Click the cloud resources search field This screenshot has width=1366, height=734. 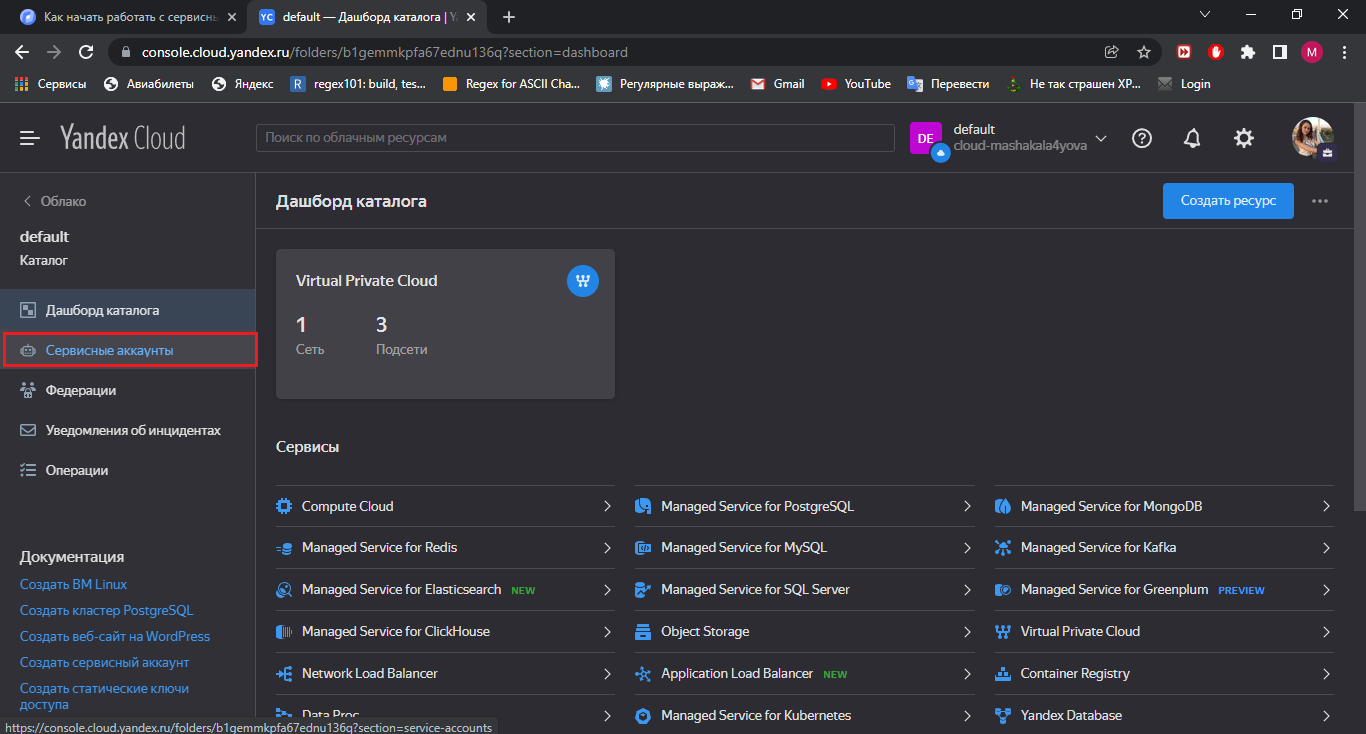[575, 138]
